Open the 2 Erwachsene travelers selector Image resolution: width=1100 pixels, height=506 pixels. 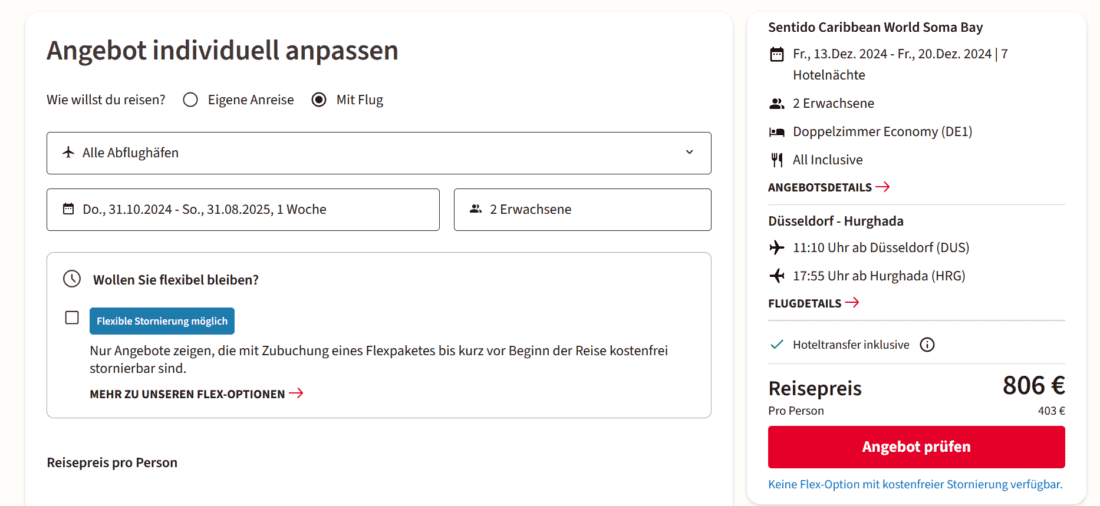point(583,210)
